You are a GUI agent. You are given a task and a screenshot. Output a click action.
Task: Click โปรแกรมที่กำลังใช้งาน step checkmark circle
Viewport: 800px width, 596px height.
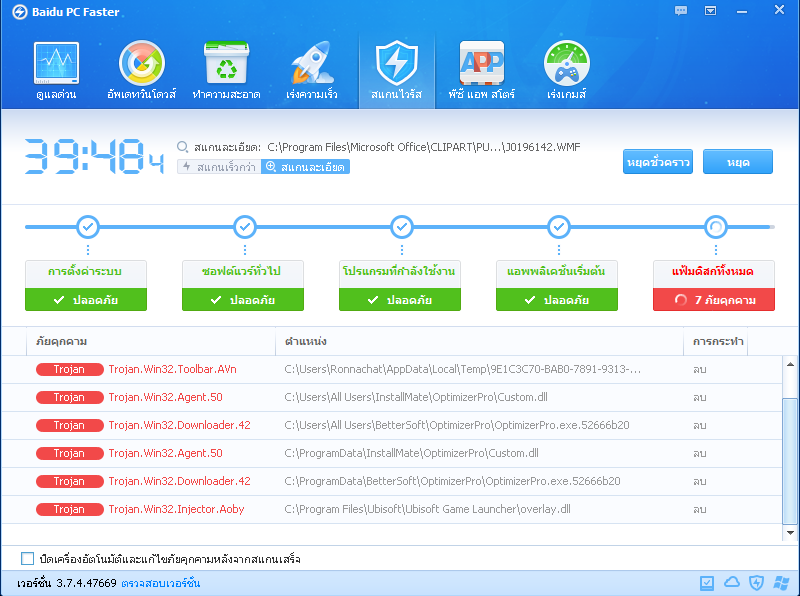[x=402, y=227]
